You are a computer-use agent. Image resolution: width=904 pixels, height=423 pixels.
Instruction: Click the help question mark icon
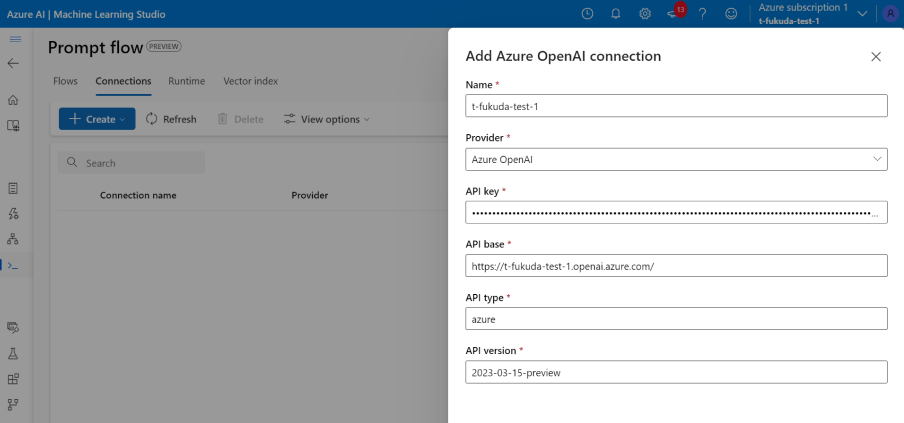pyautogui.click(x=703, y=14)
